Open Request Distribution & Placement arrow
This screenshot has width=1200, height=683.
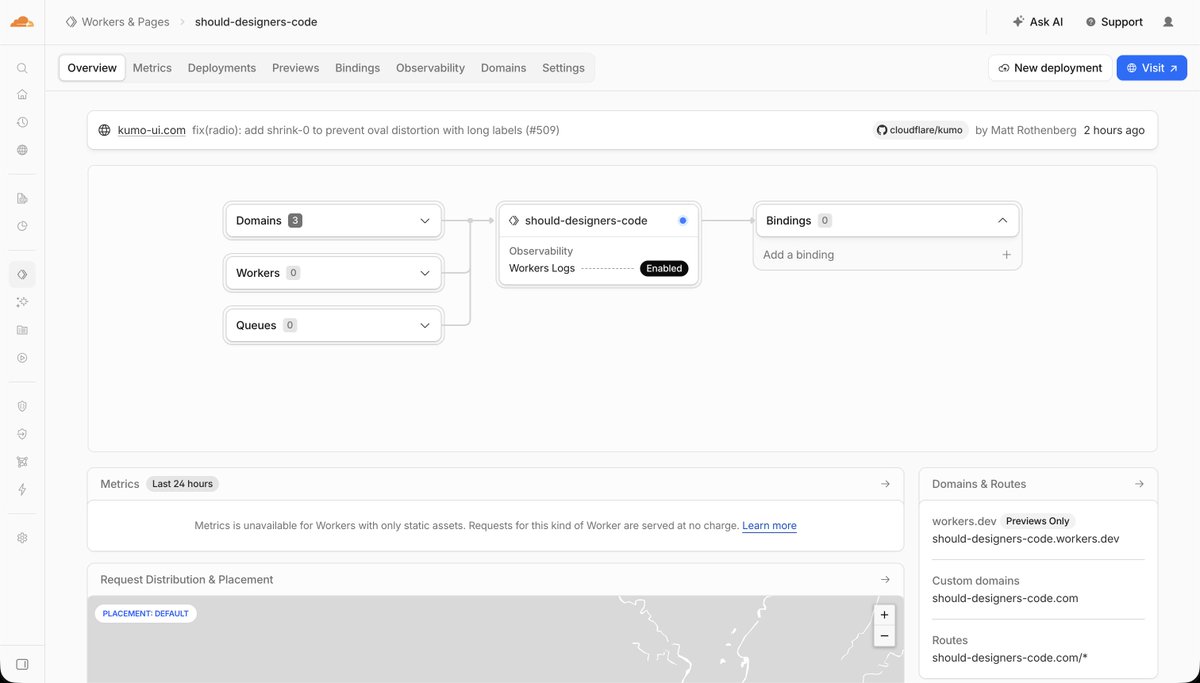point(885,580)
